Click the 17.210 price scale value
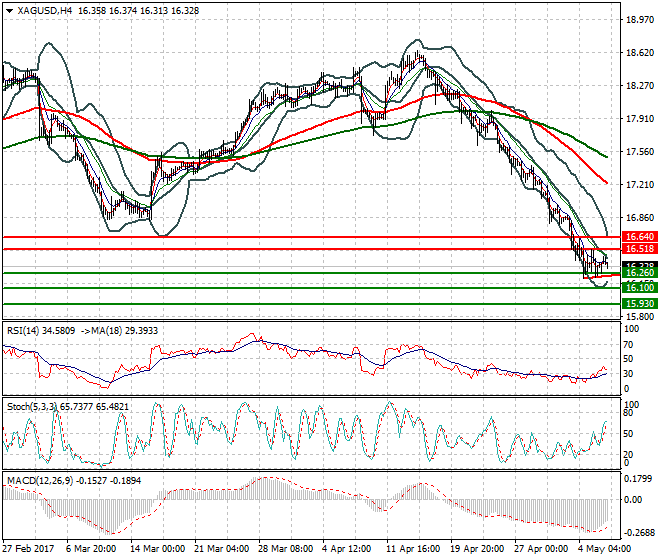660x560 pixels. click(x=640, y=184)
